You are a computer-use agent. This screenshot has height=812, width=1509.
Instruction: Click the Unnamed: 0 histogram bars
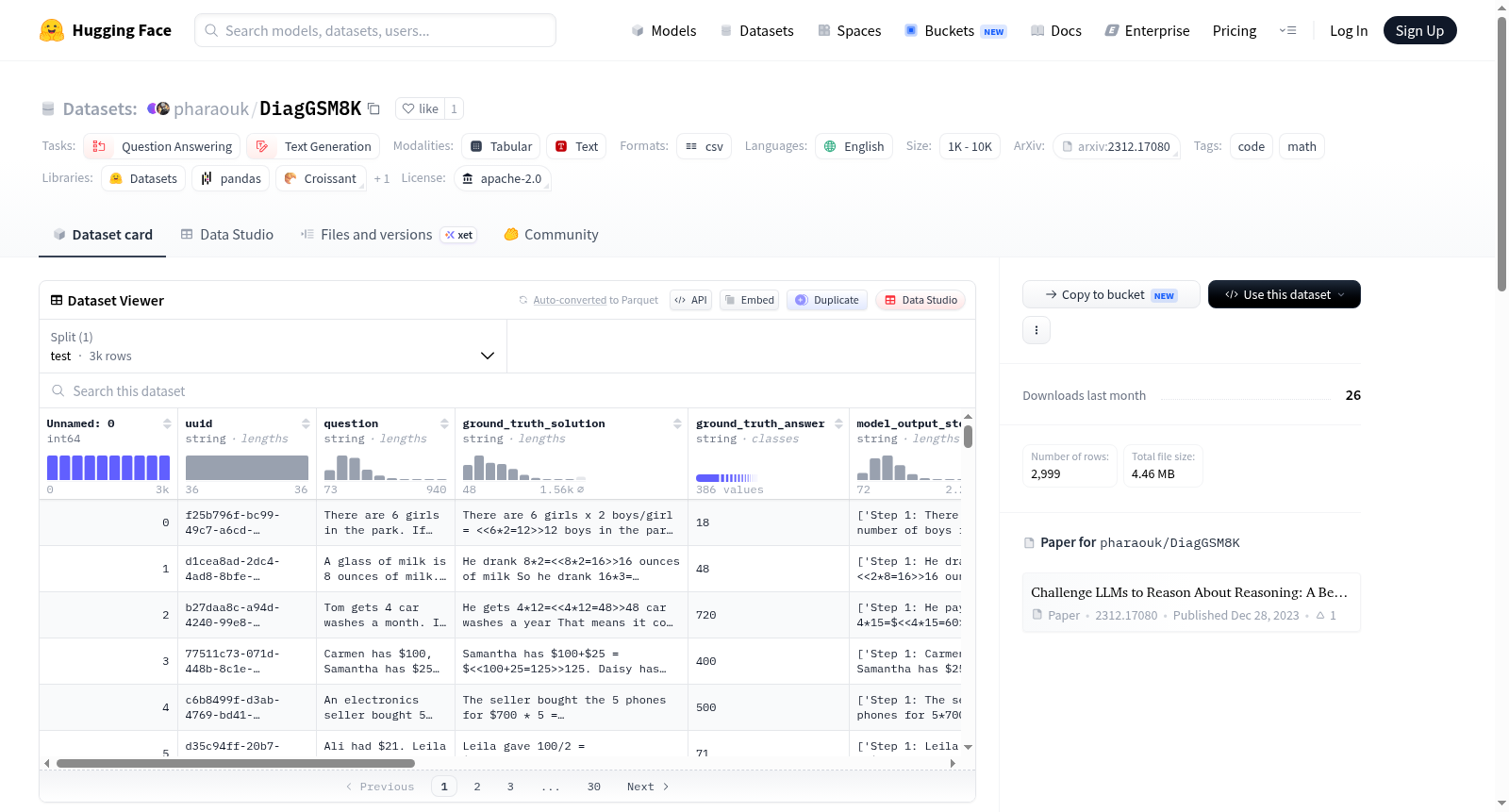(108, 468)
